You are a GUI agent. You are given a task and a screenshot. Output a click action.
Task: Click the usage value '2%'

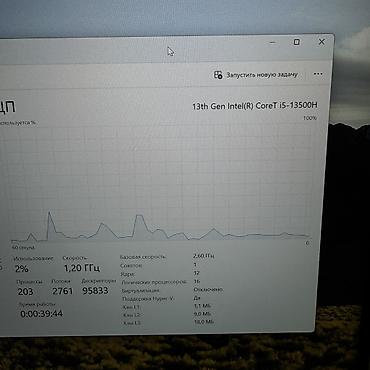(x=21, y=268)
